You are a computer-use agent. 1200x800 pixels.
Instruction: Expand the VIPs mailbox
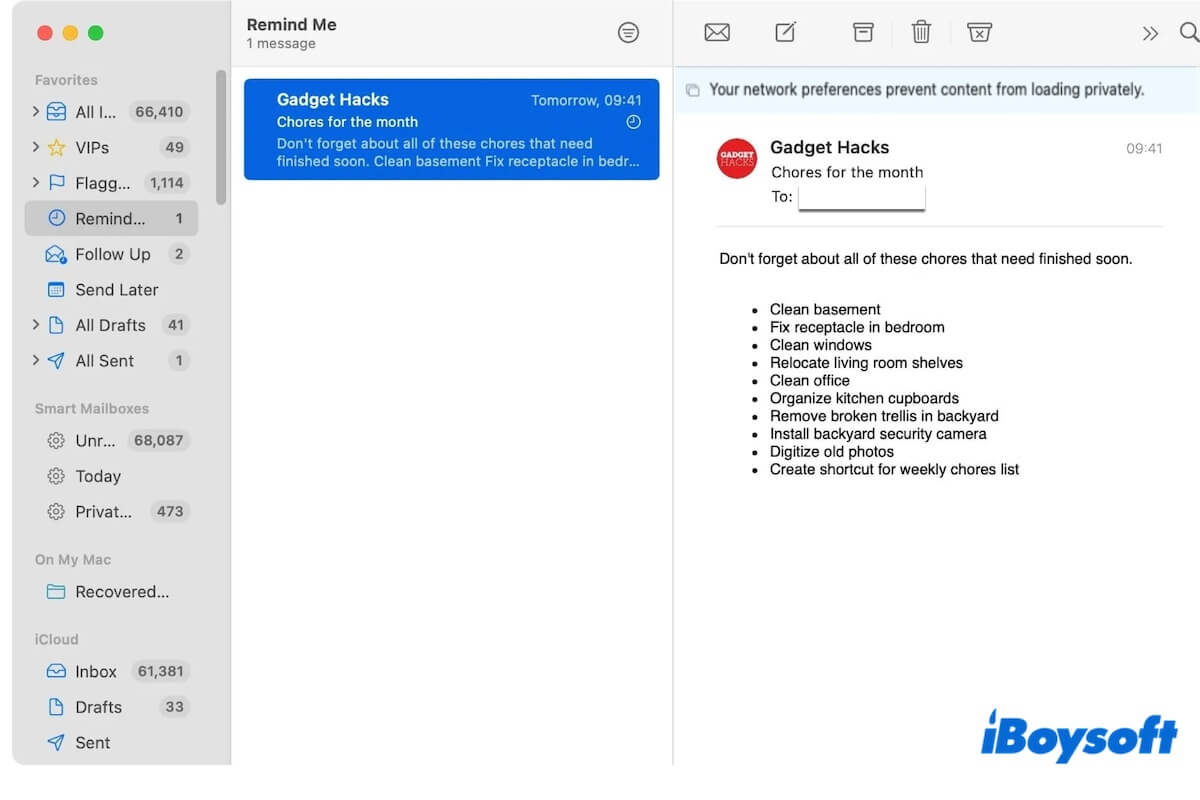36,147
